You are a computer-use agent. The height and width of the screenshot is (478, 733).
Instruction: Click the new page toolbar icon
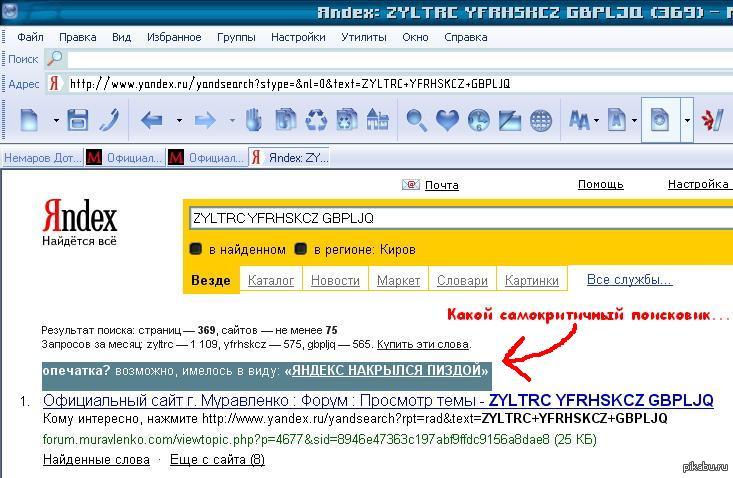29,121
